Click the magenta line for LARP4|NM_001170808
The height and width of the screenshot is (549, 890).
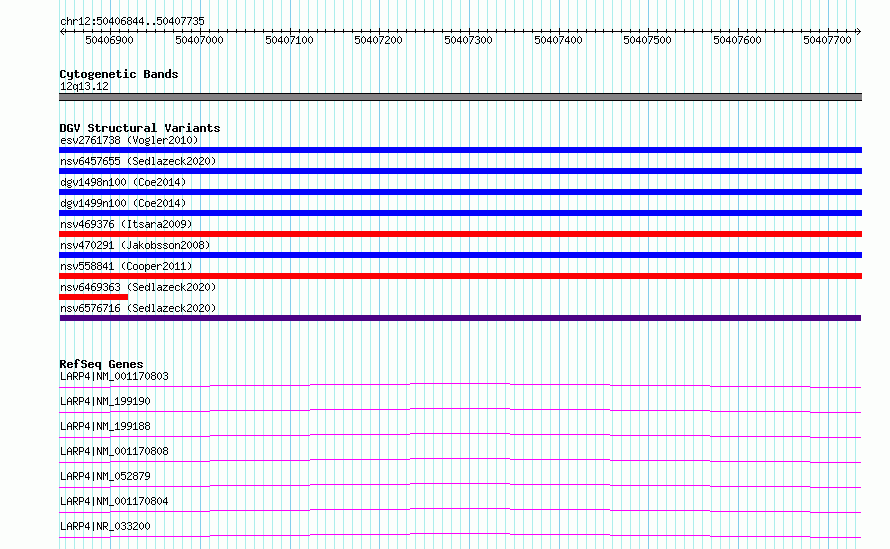click(x=460, y=460)
